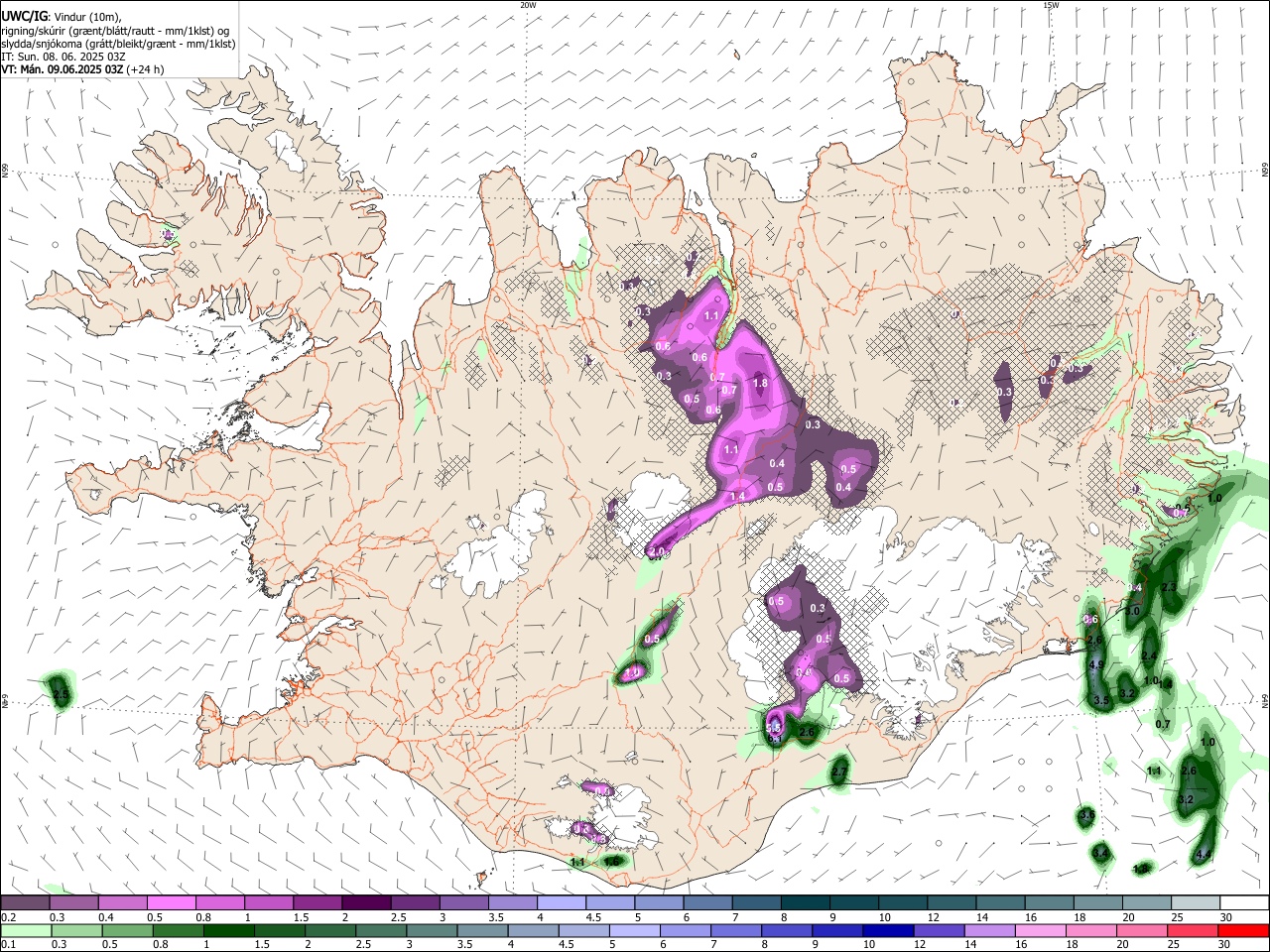Click the "UWC/IG: Vindur (10m)," title line
The image size is (1270, 952).
tap(62, 17)
